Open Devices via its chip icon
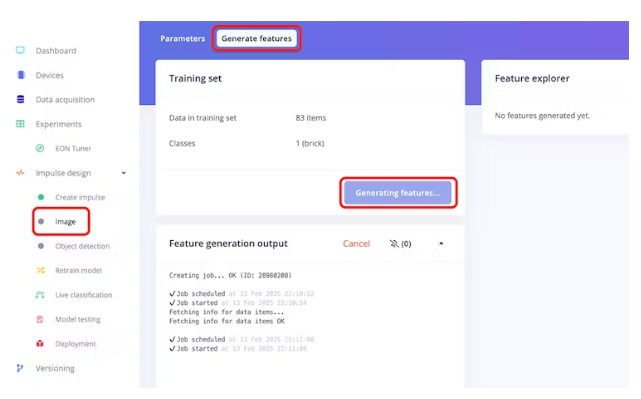This screenshot has width=641, height=399. (21, 75)
